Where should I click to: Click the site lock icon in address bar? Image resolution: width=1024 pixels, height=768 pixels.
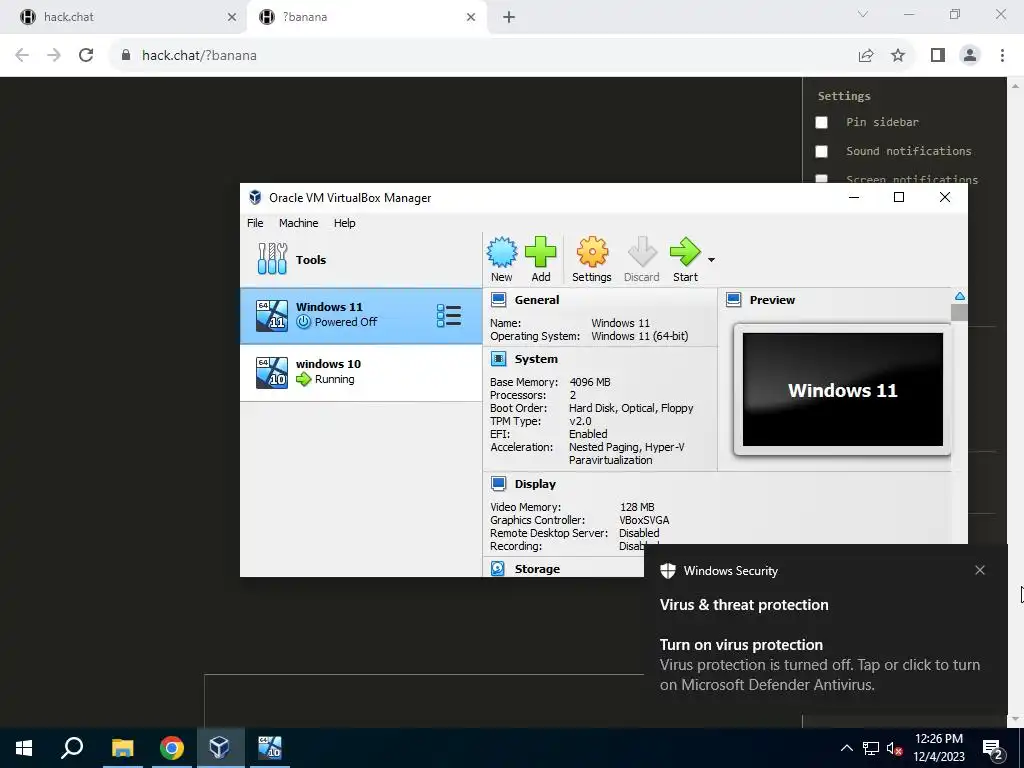point(126,55)
